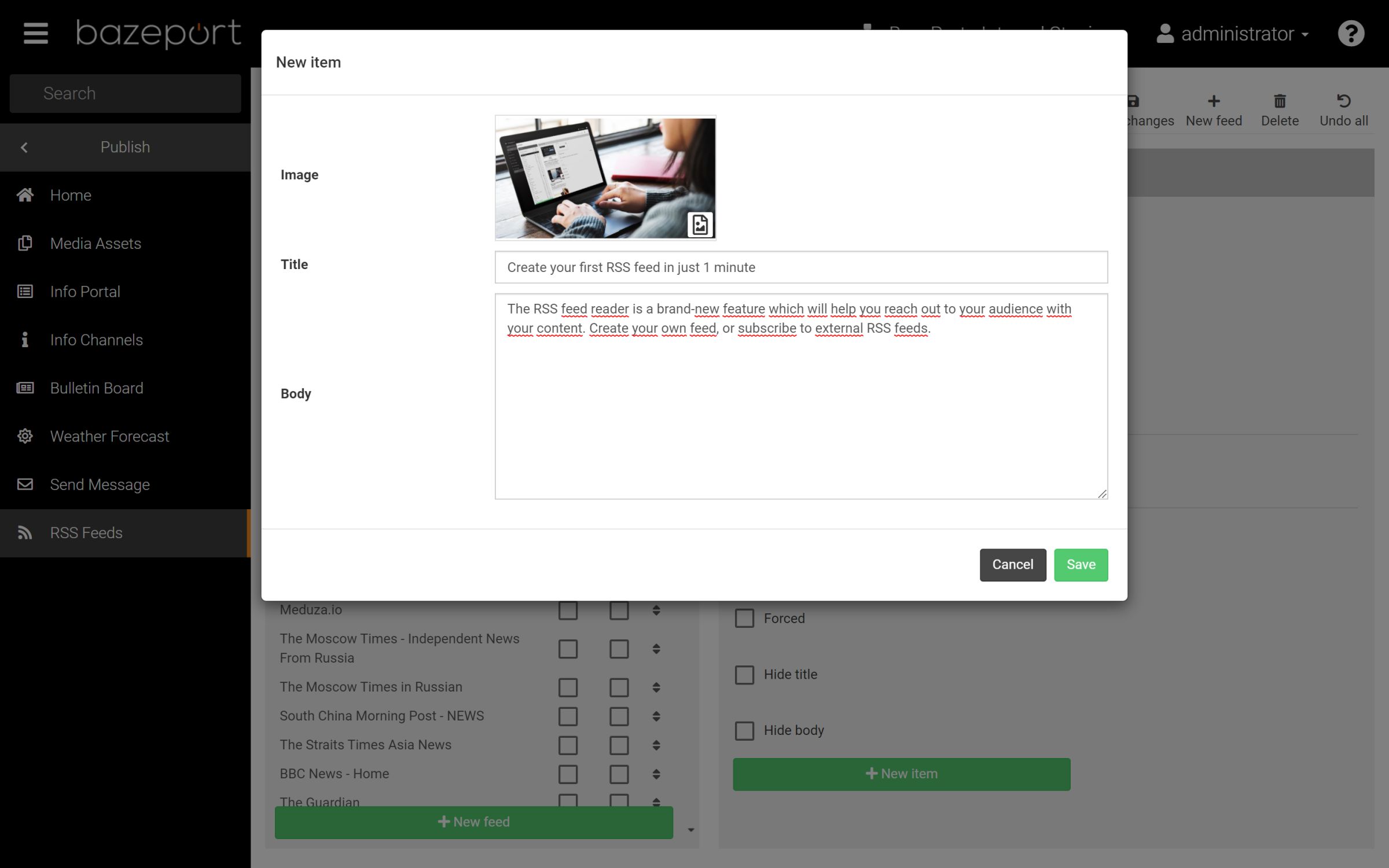Viewport: 1389px width, 868px height.
Task: Toggle the Hide body checkbox
Action: (x=745, y=730)
